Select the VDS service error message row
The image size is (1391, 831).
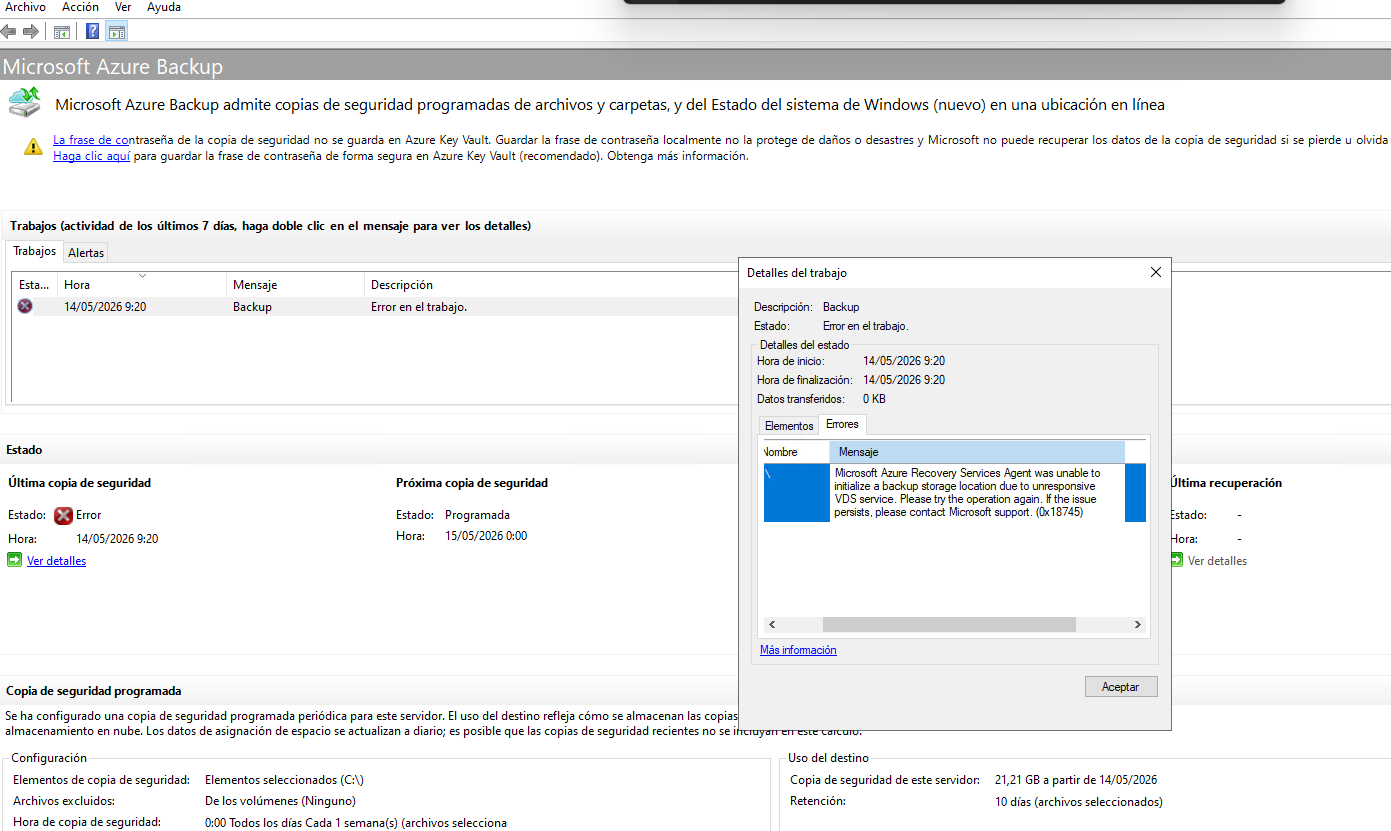(954, 492)
